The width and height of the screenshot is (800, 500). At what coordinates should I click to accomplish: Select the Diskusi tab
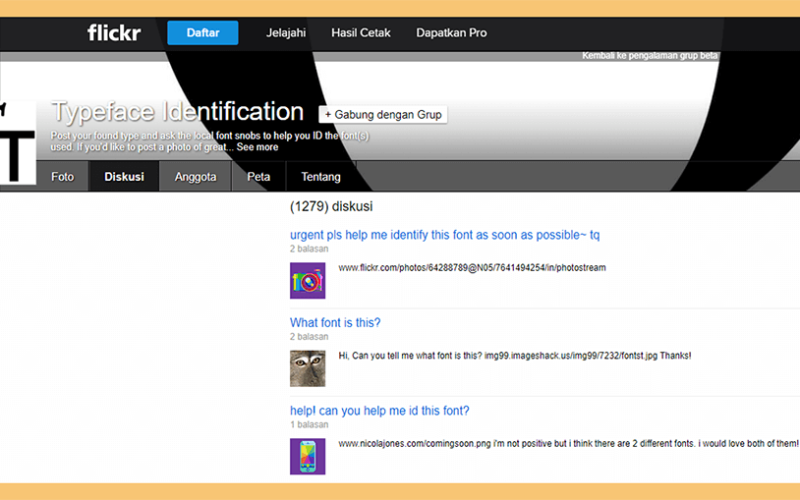(124, 177)
